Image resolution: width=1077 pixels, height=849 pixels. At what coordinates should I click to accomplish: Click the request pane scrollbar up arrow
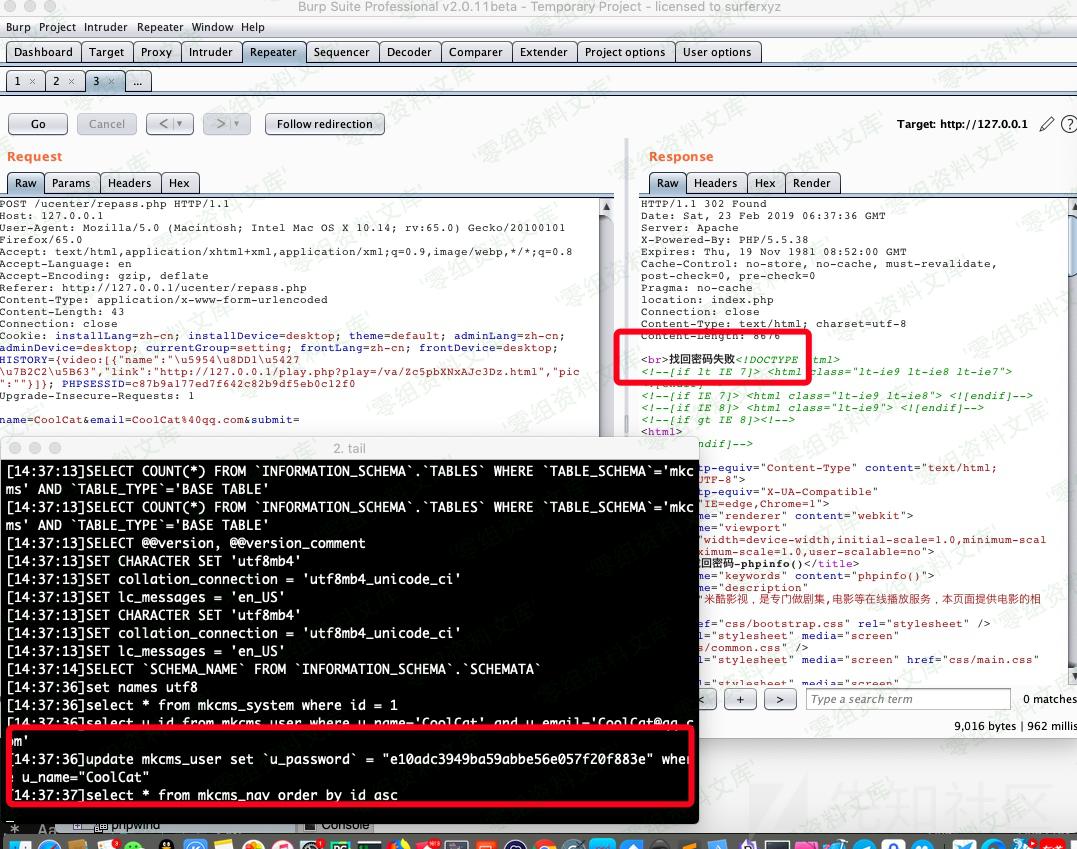607,206
